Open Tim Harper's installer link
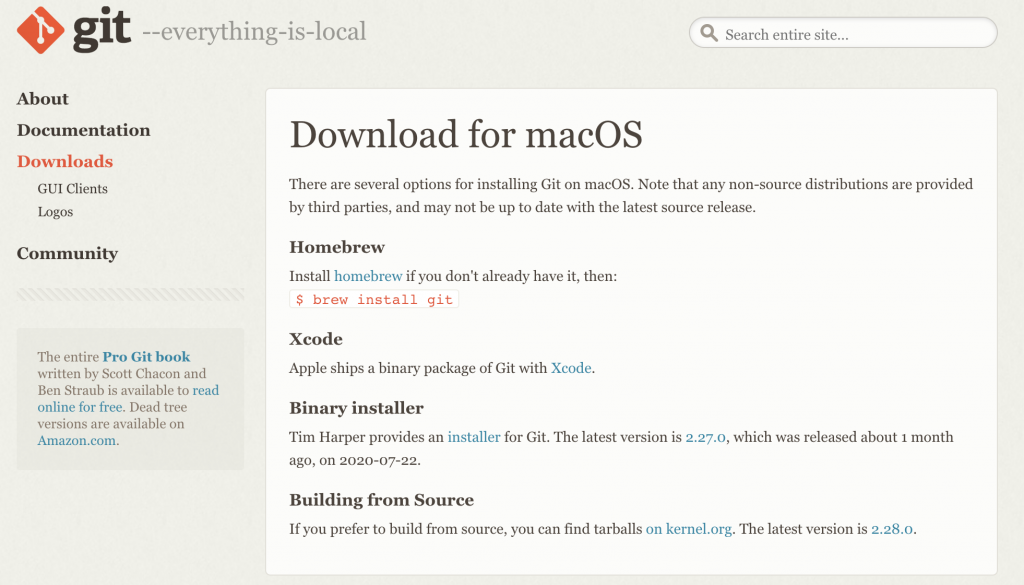Image resolution: width=1024 pixels, height=585 pixels. click(x=474, y=437)
